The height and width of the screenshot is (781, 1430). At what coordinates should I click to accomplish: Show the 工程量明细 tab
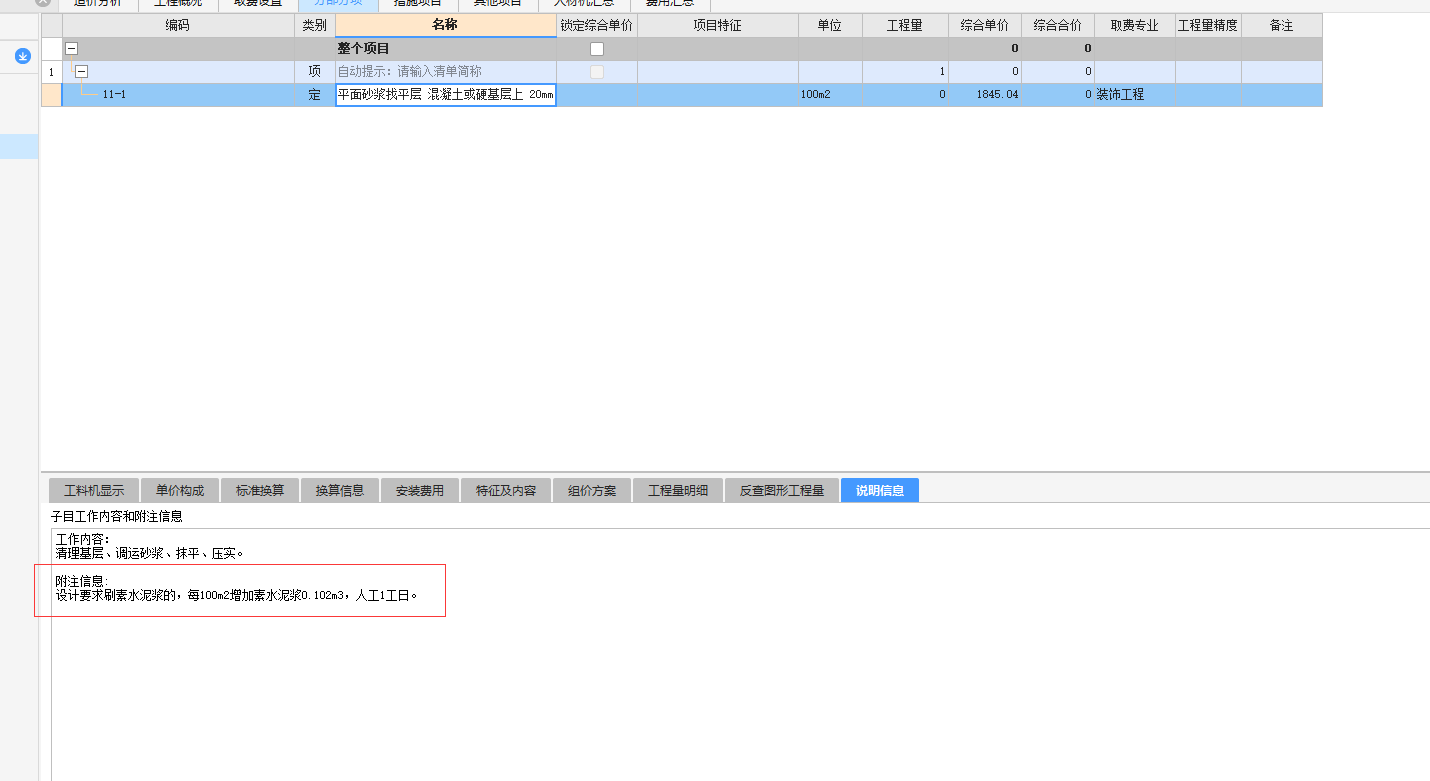point(678,491)
